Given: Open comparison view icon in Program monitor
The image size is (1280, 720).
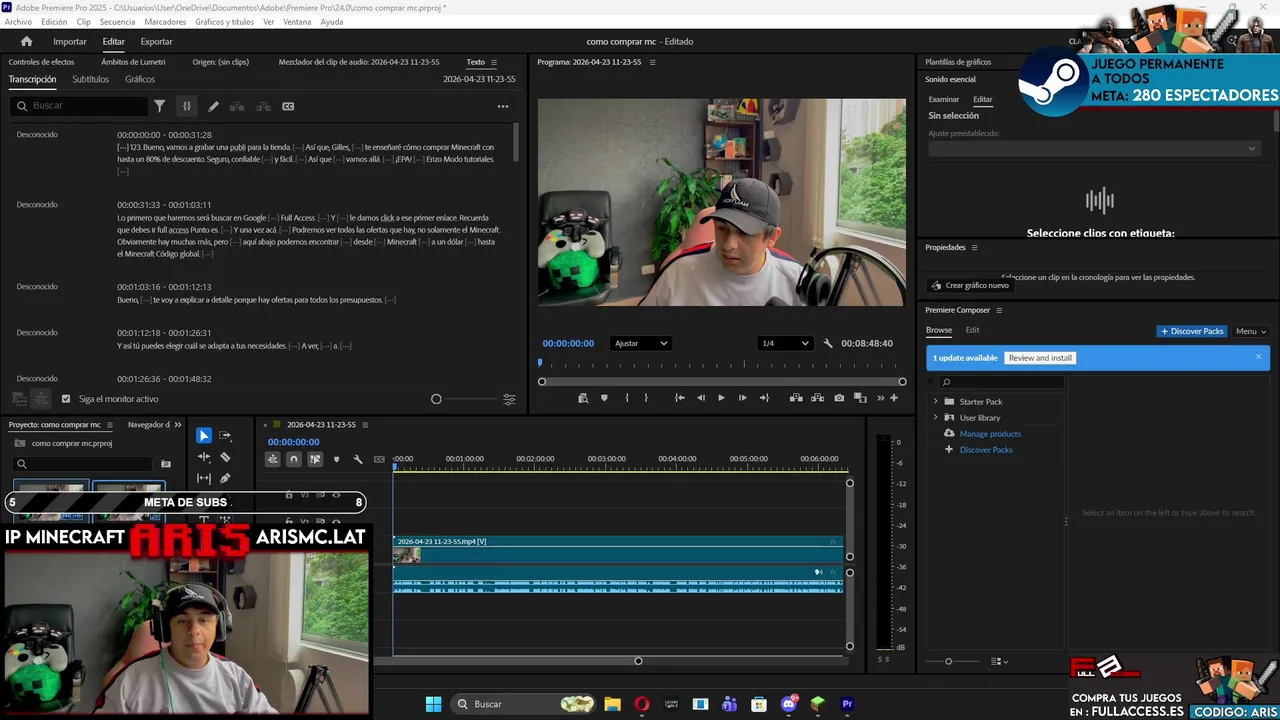Looking at the screenshot, I should [x=860, y=398].
